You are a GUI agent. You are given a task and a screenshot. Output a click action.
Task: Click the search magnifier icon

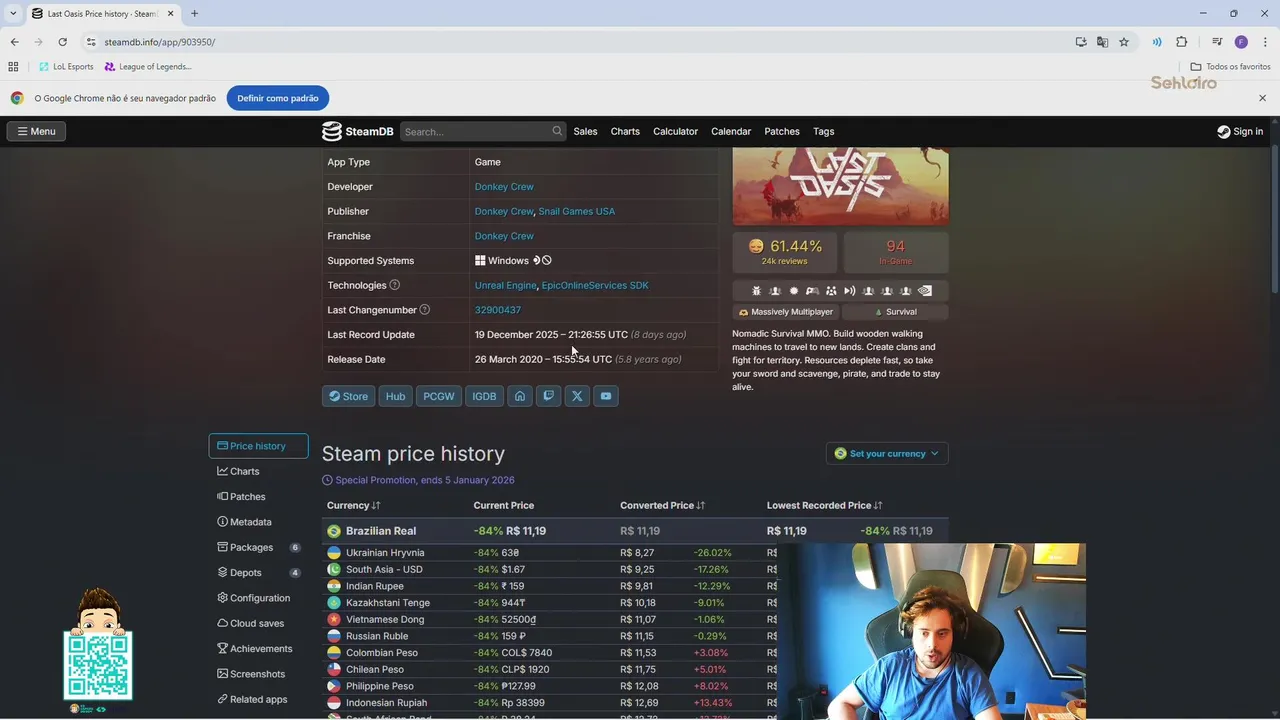(x=557, y=131)
